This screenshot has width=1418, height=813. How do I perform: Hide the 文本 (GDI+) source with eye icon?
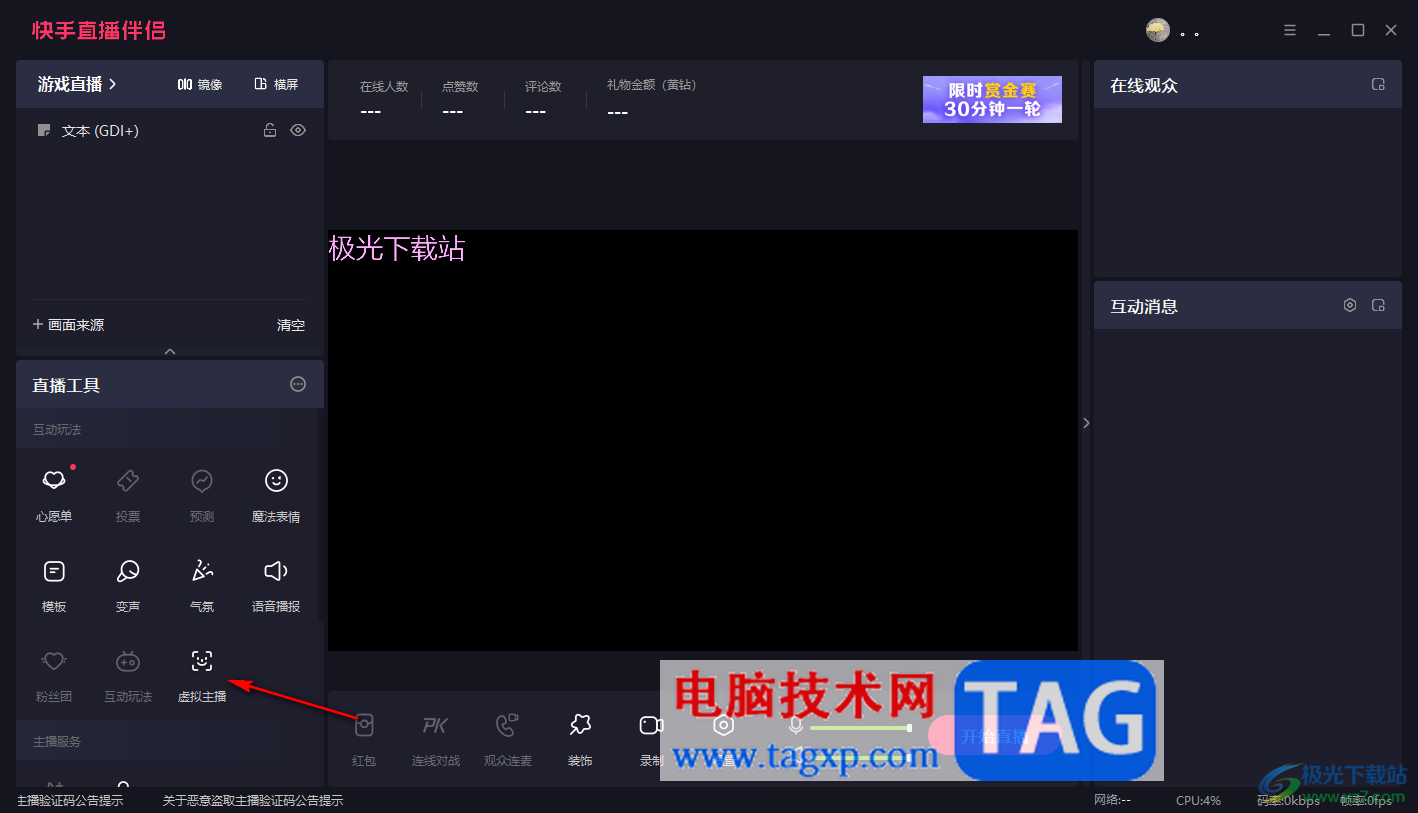pos(298,130)
